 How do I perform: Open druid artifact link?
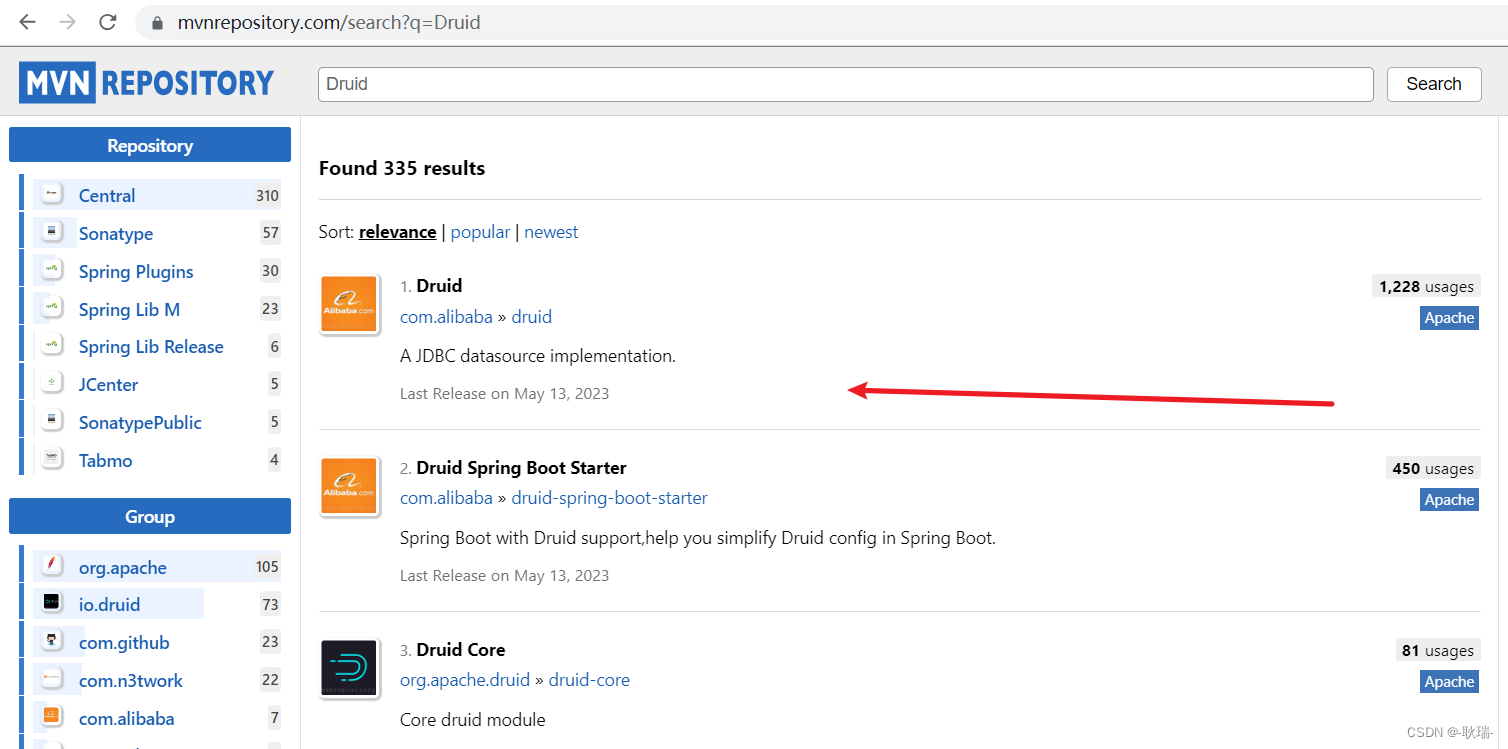pos(532,317)
